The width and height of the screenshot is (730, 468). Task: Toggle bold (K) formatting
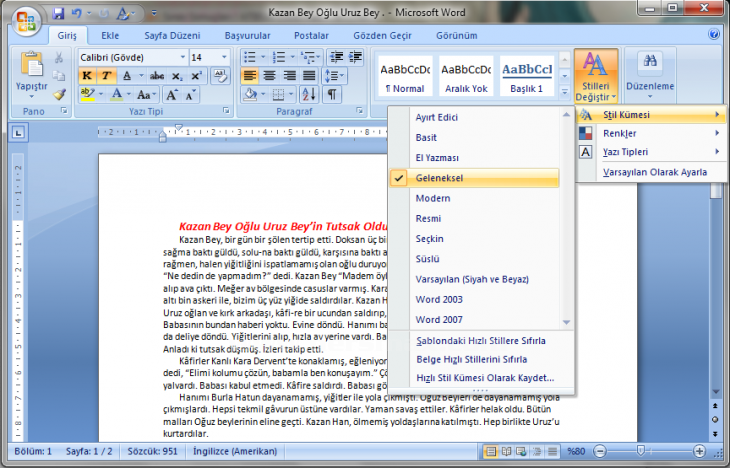coord(87,75)
